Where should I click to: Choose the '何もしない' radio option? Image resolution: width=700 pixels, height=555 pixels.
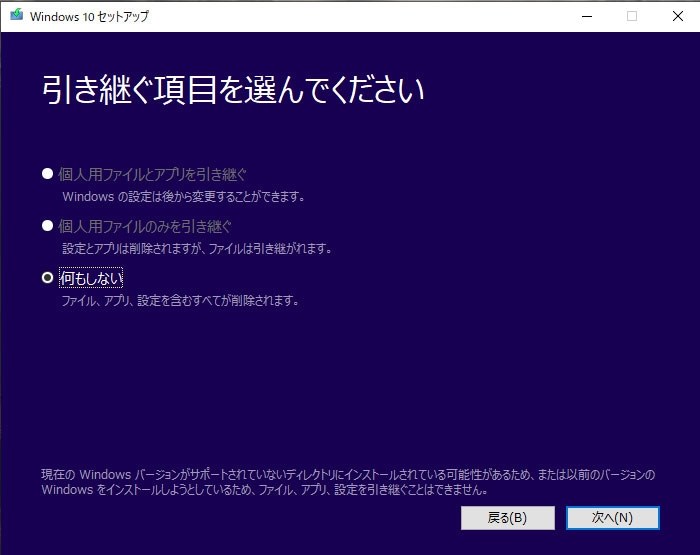pyautogui.click(x=47, y=278)
